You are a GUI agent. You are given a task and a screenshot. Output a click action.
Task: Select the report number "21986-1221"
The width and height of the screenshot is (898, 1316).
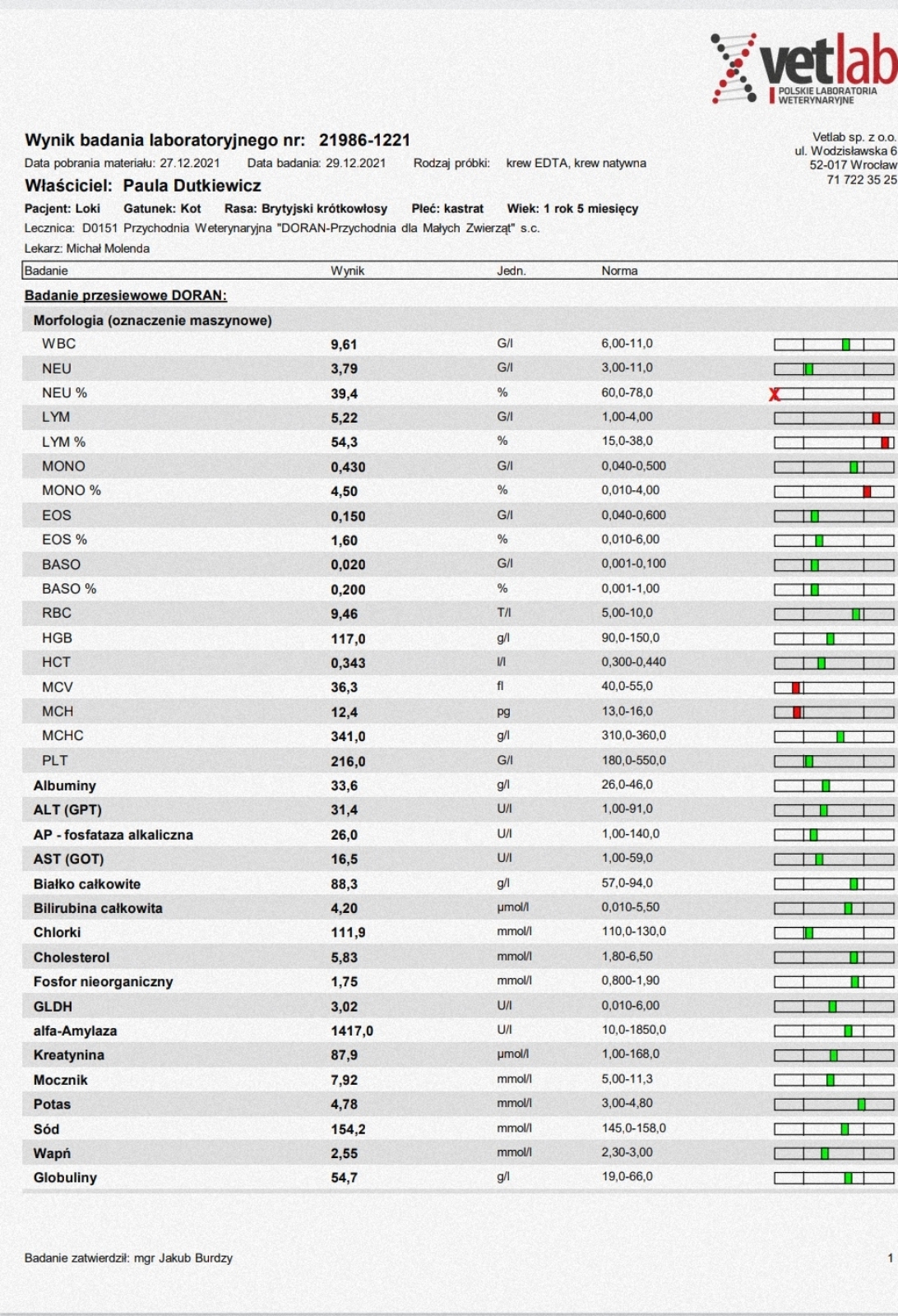click(x=364, y=140)
